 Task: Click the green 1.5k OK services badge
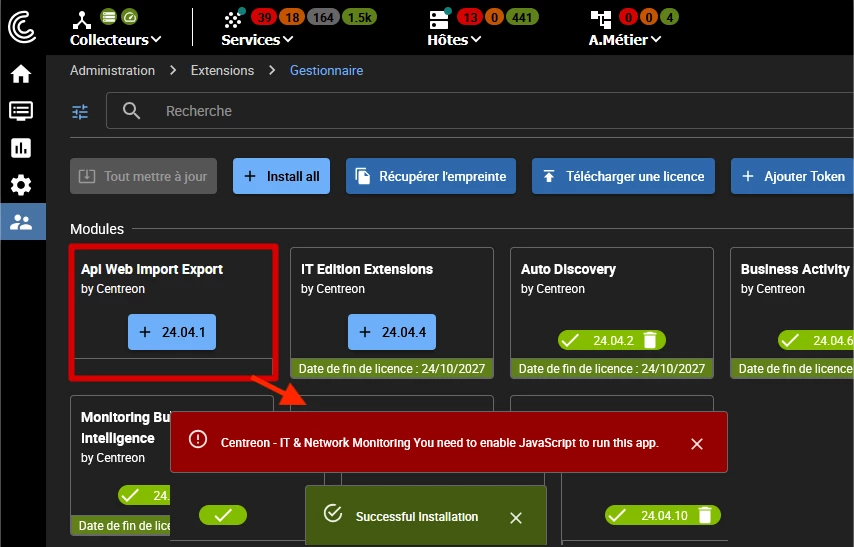(359, 17)
